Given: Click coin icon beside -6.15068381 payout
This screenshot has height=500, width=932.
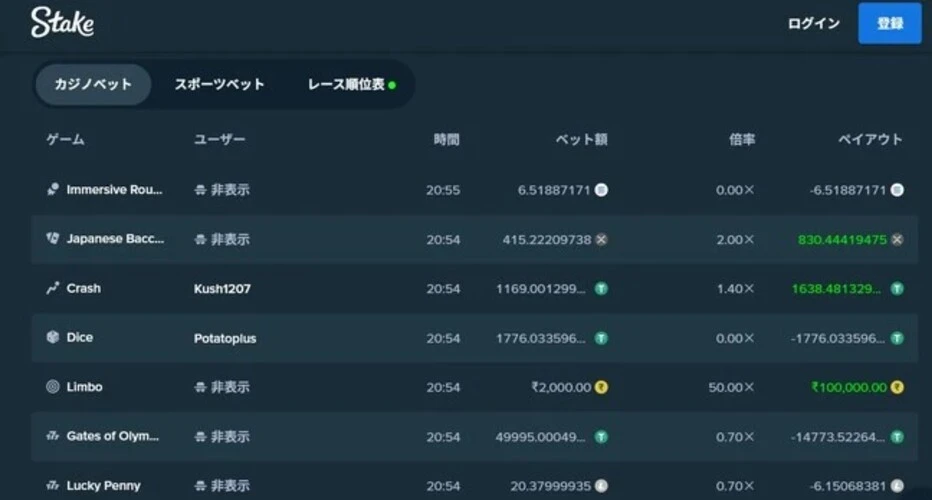Looking at the screenshot, I should 897,486.
